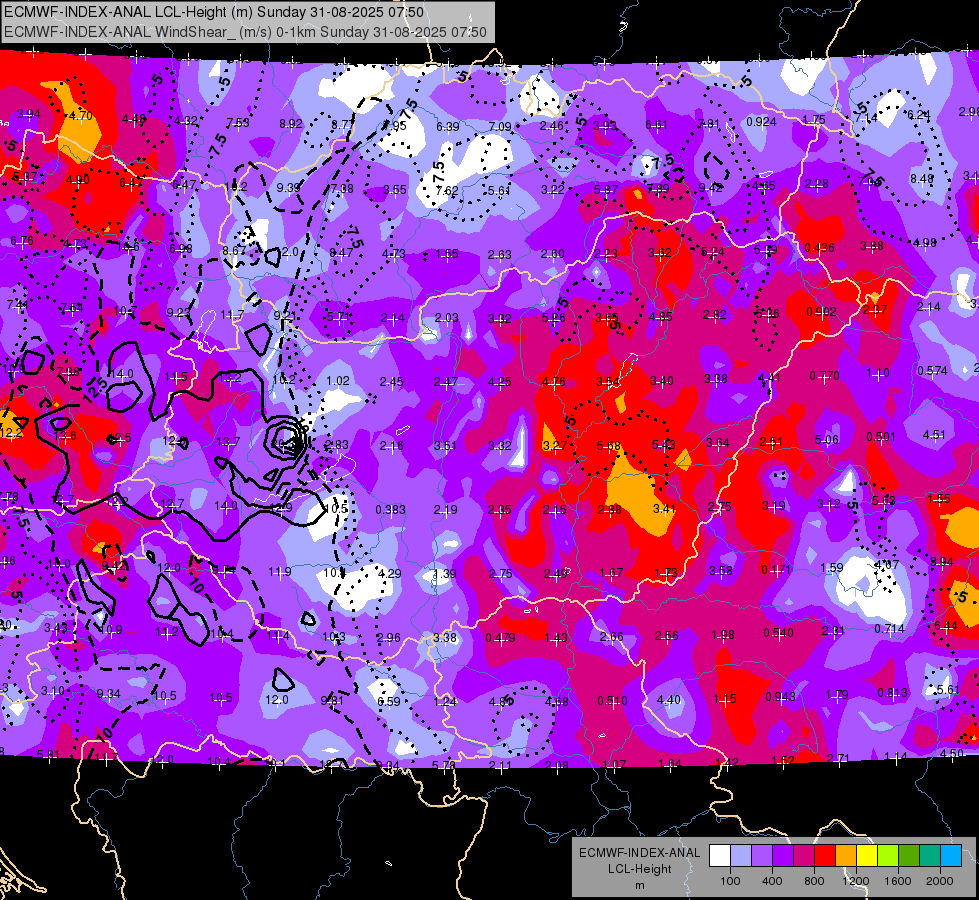Select the red legend swatch right of 800
The width and height of the screenshot is (979, 900).
pos(825,855)
